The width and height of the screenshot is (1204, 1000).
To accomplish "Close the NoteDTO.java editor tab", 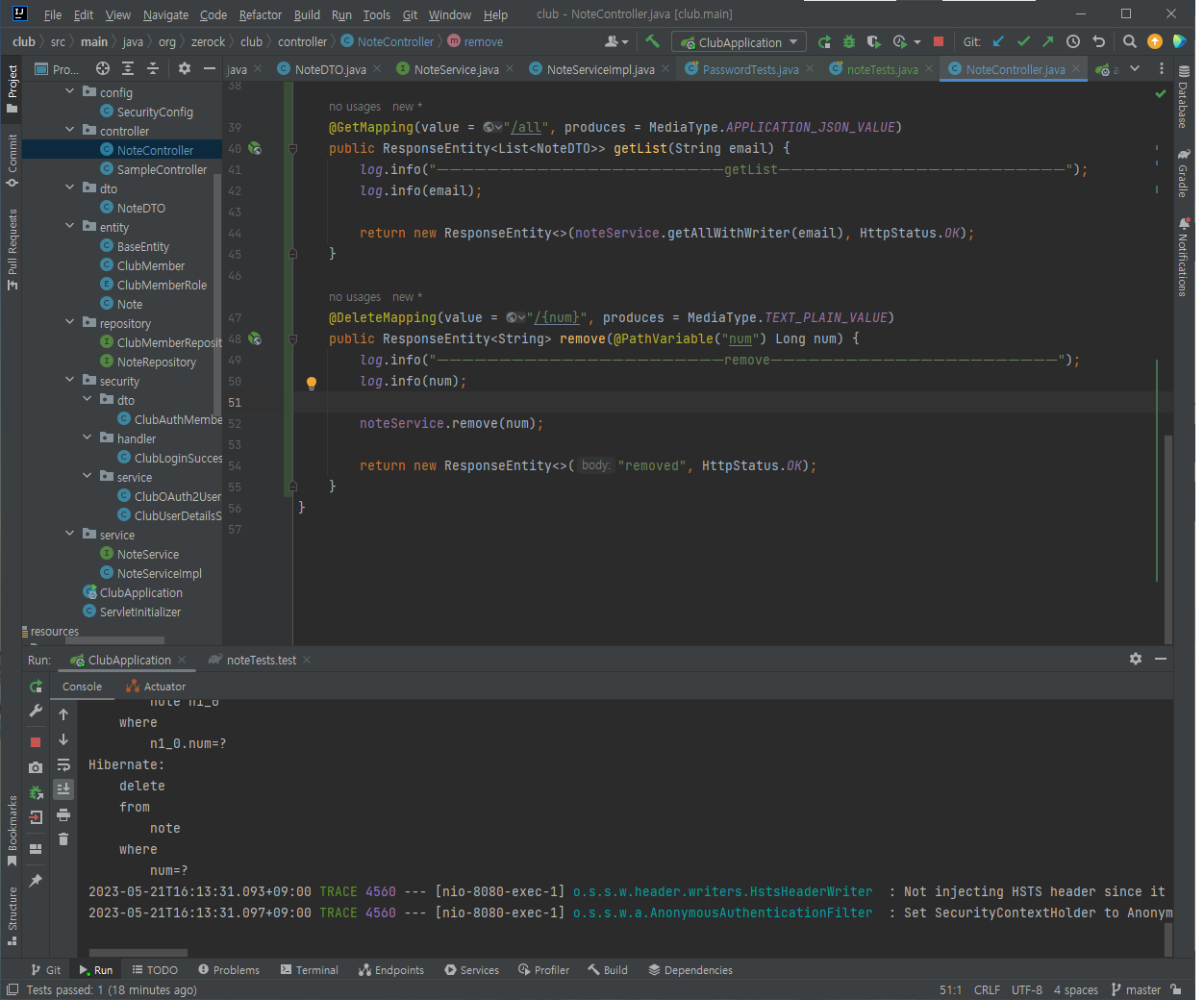I will point(377,68).
